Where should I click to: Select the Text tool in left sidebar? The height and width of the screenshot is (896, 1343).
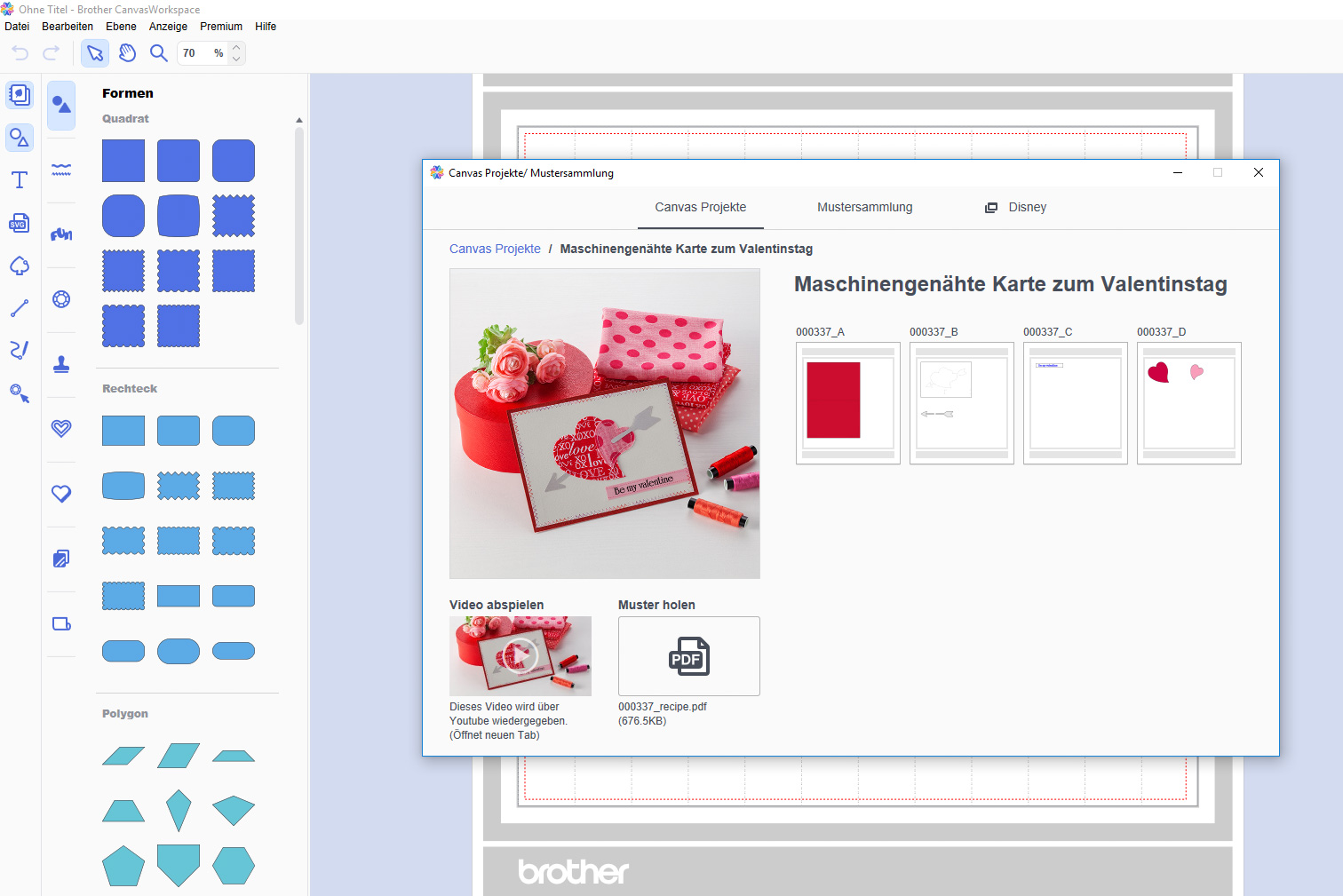point(19,180)
